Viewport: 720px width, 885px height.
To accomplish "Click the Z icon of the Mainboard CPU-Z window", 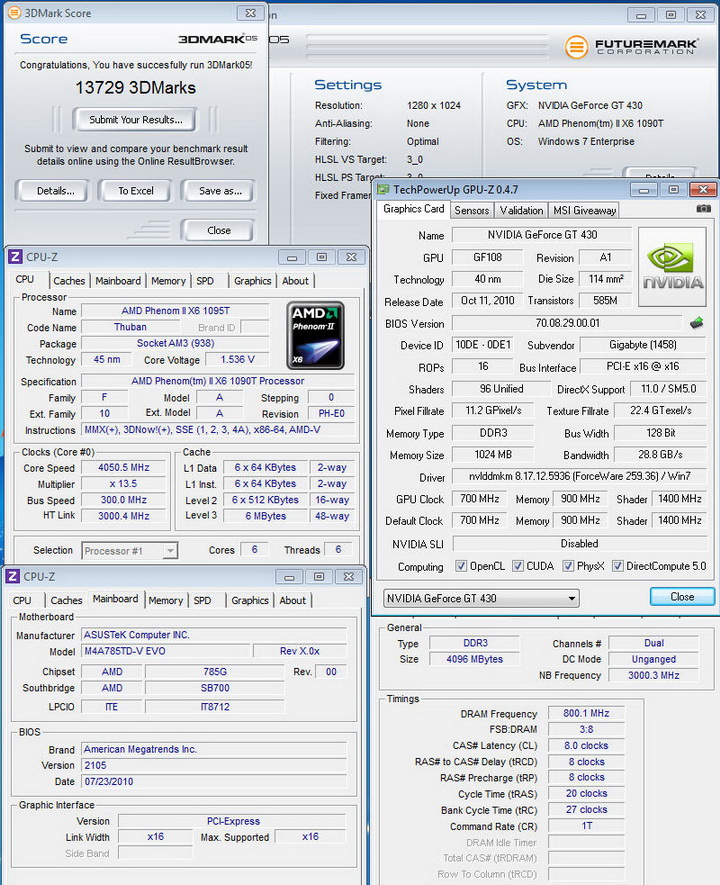I will (x=13, y=577).
